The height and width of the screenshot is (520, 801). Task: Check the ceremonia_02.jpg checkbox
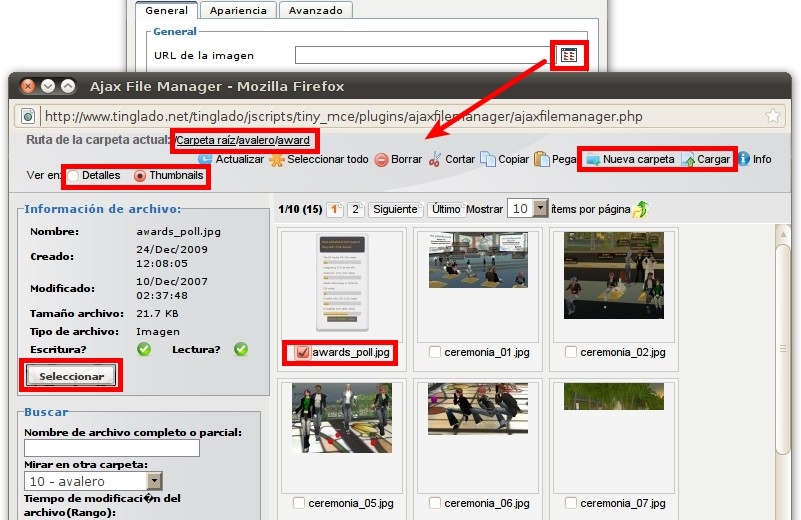tap(571, 352)
